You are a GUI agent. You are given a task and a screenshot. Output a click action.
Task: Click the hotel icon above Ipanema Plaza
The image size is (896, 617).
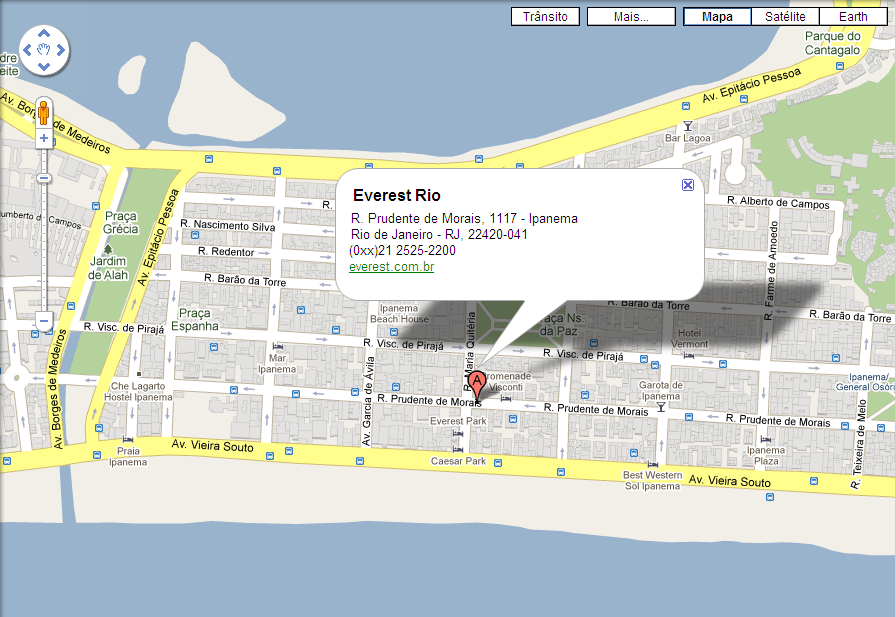(x=766, y=439)
